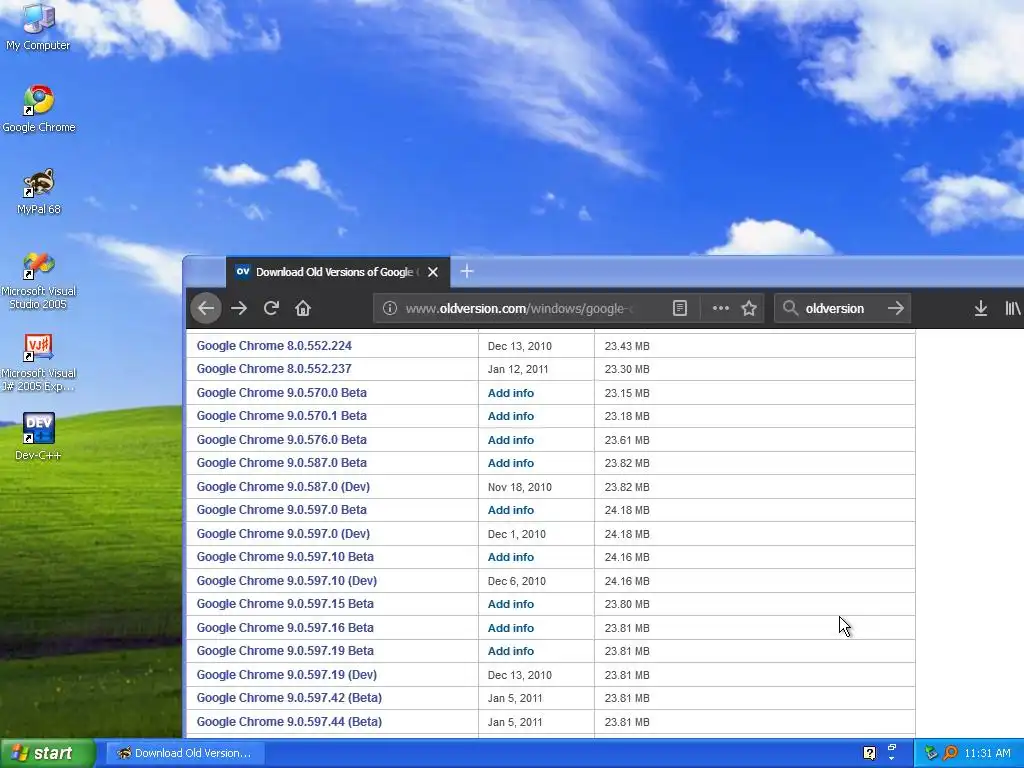Open the Windows Start menu
Image resolution: width=1024 pixels, height=768 pixels.
[x=48, y=753]
